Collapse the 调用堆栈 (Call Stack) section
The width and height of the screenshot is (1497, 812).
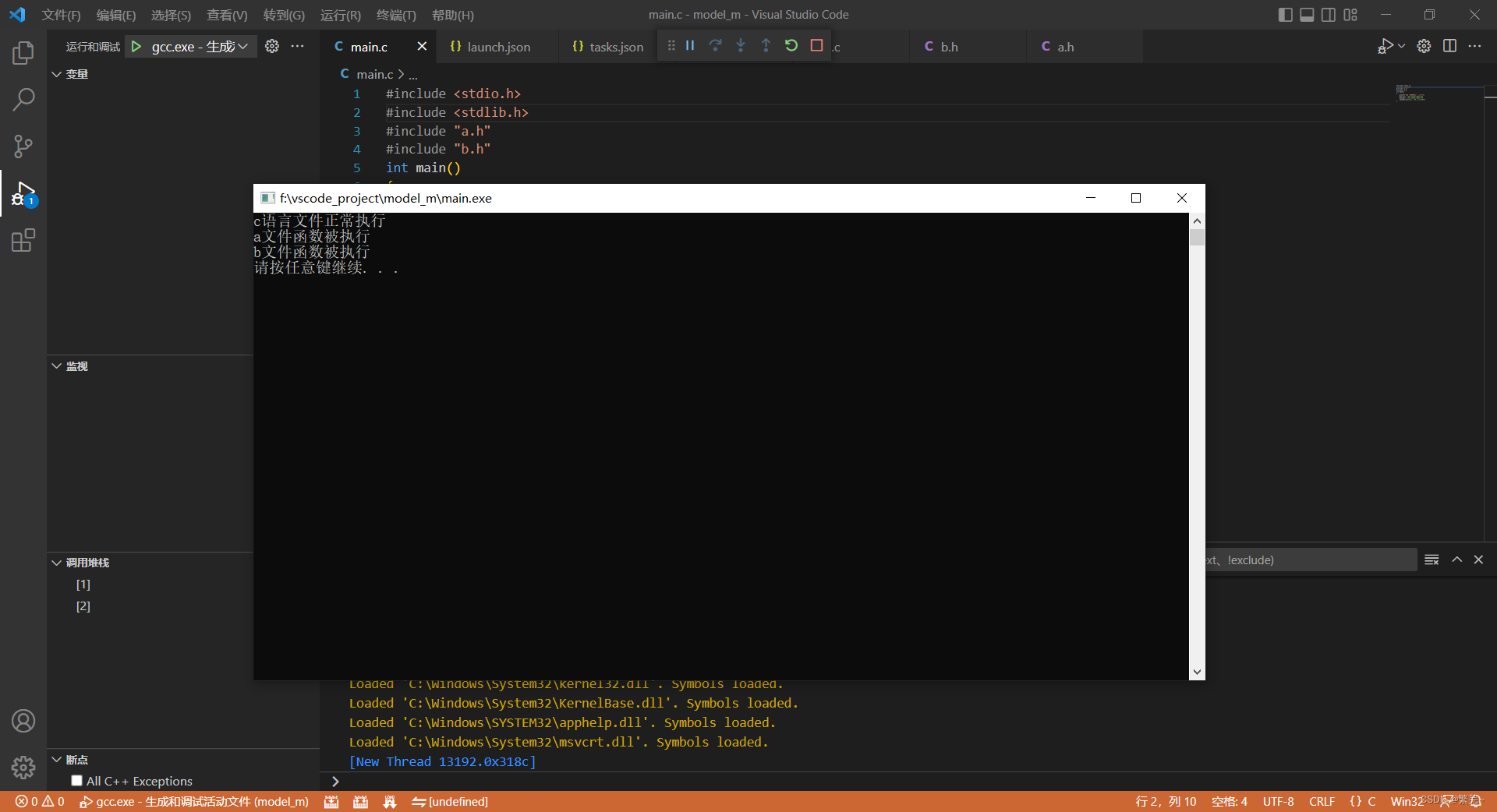(56, 563)
